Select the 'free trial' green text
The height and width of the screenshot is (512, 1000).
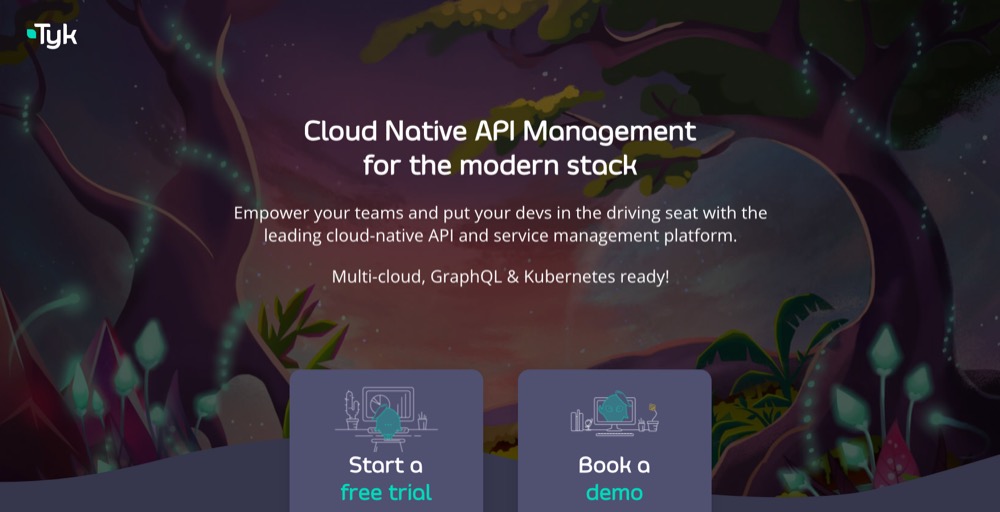pyautogui.click(x=386, y=492)
